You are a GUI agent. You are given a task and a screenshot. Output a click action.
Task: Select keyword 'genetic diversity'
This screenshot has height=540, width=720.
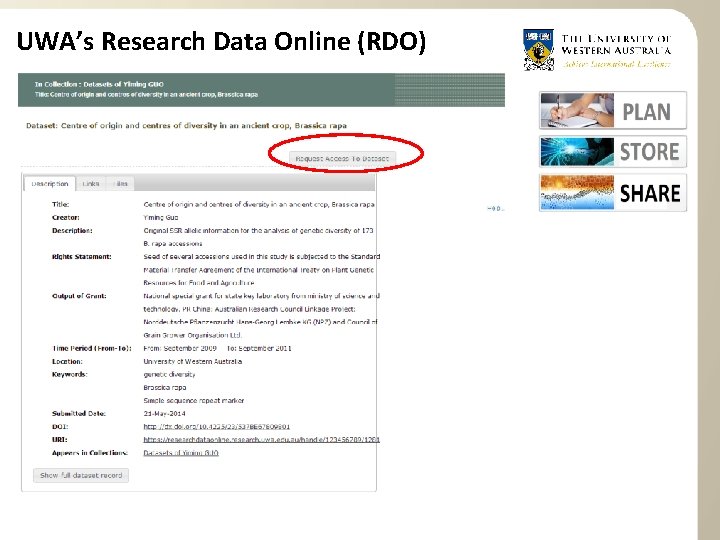click(x=169, y=374)
